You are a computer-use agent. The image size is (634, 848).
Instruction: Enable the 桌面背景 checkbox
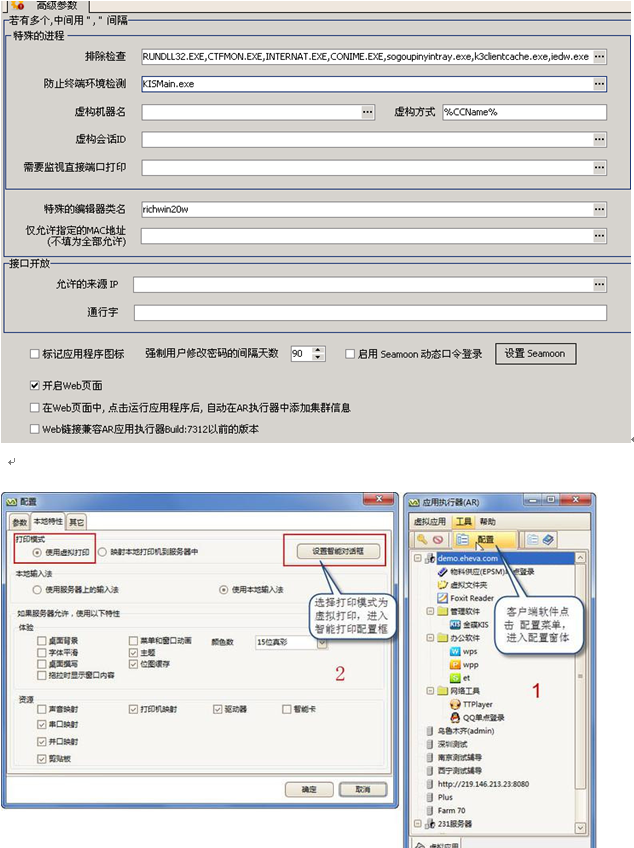pyautogui.click(x=41, y=640)
